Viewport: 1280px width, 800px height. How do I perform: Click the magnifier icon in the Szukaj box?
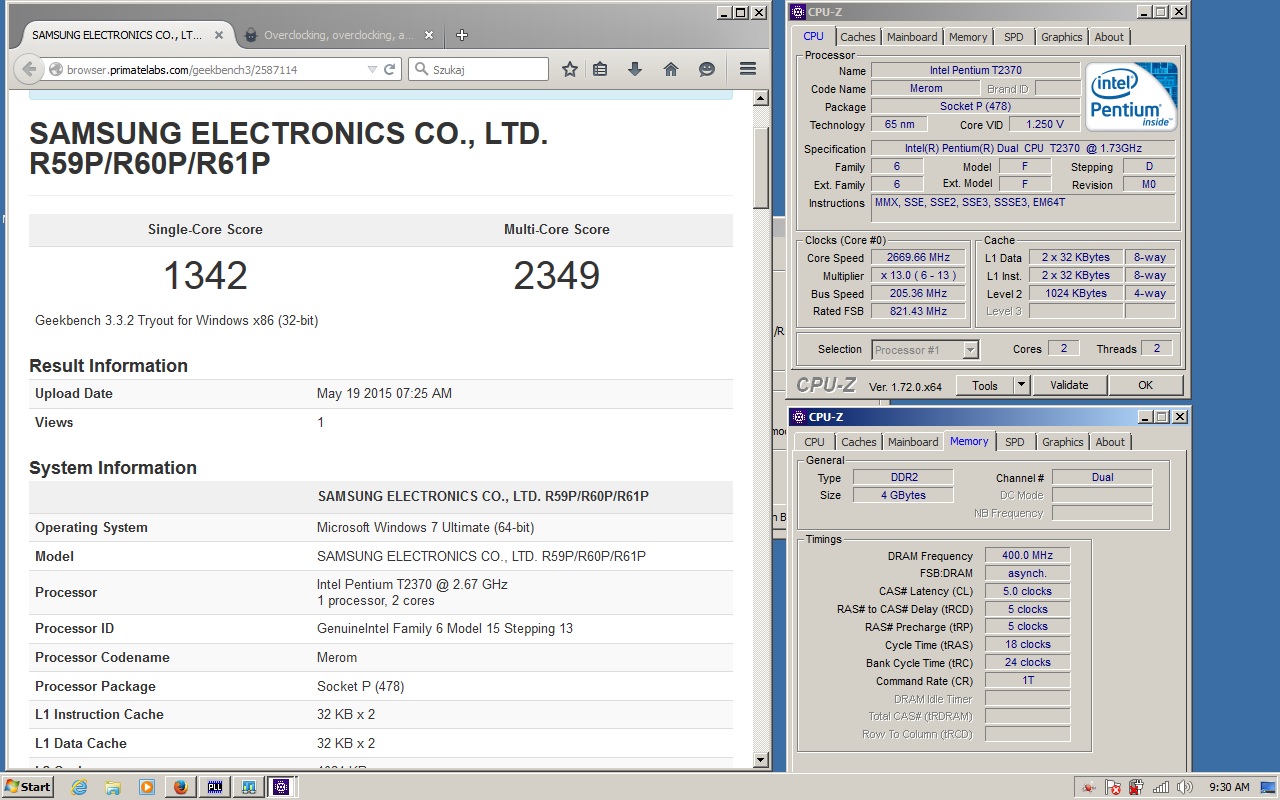(421, 69)
